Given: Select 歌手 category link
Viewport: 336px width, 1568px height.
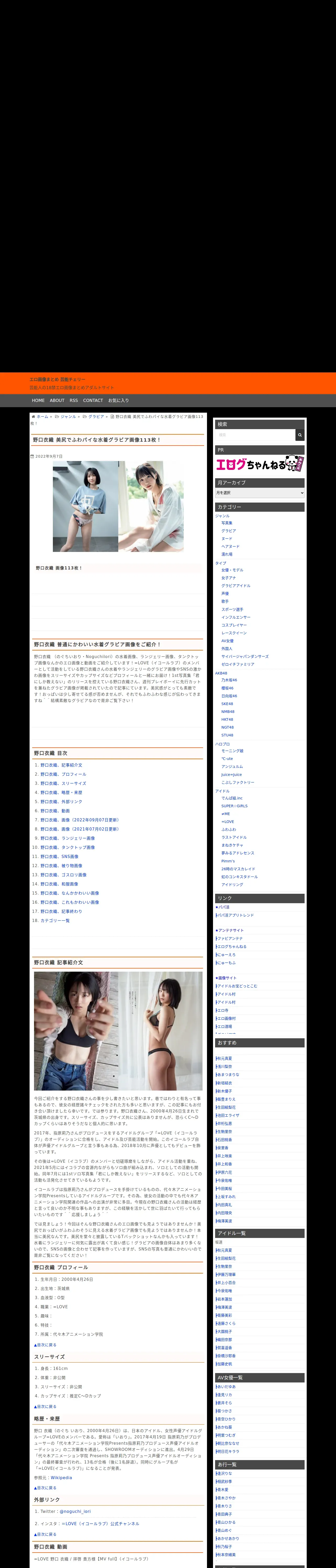Looking at the screenshot, I should click(225, 601).
